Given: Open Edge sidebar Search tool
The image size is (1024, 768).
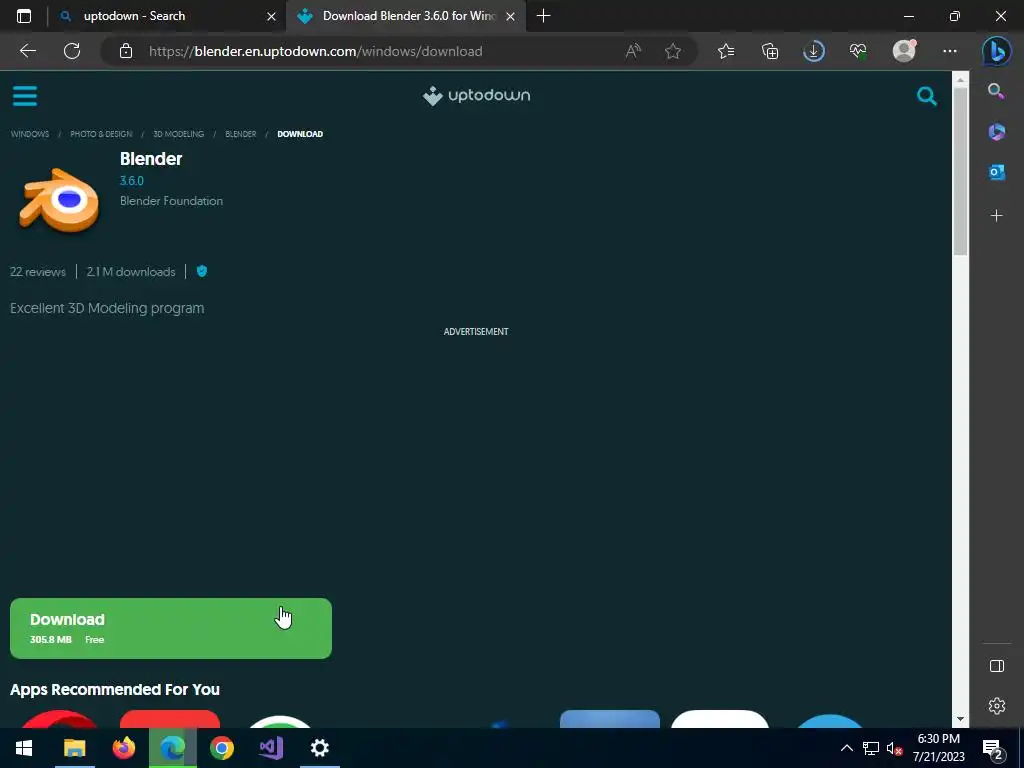Looking at the screenshot, I should tap(996, 91).
